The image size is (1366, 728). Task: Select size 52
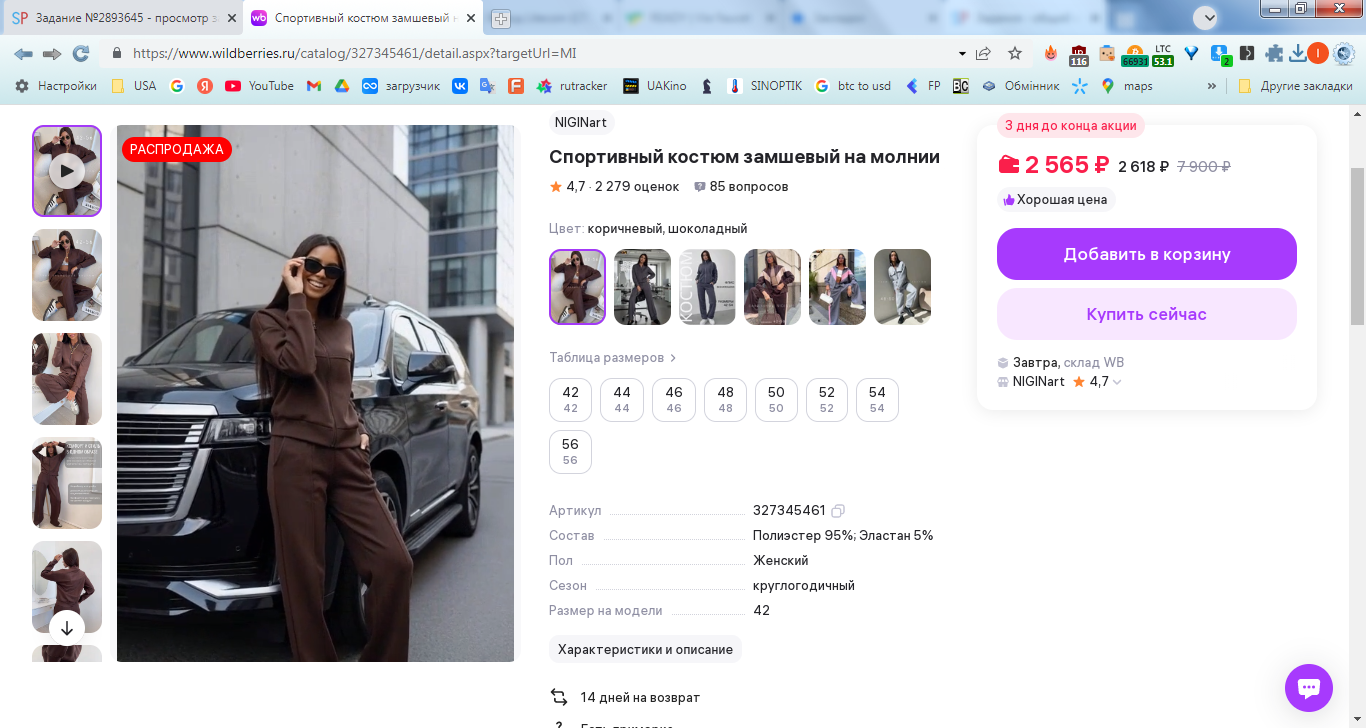click(x=827, y=400)
